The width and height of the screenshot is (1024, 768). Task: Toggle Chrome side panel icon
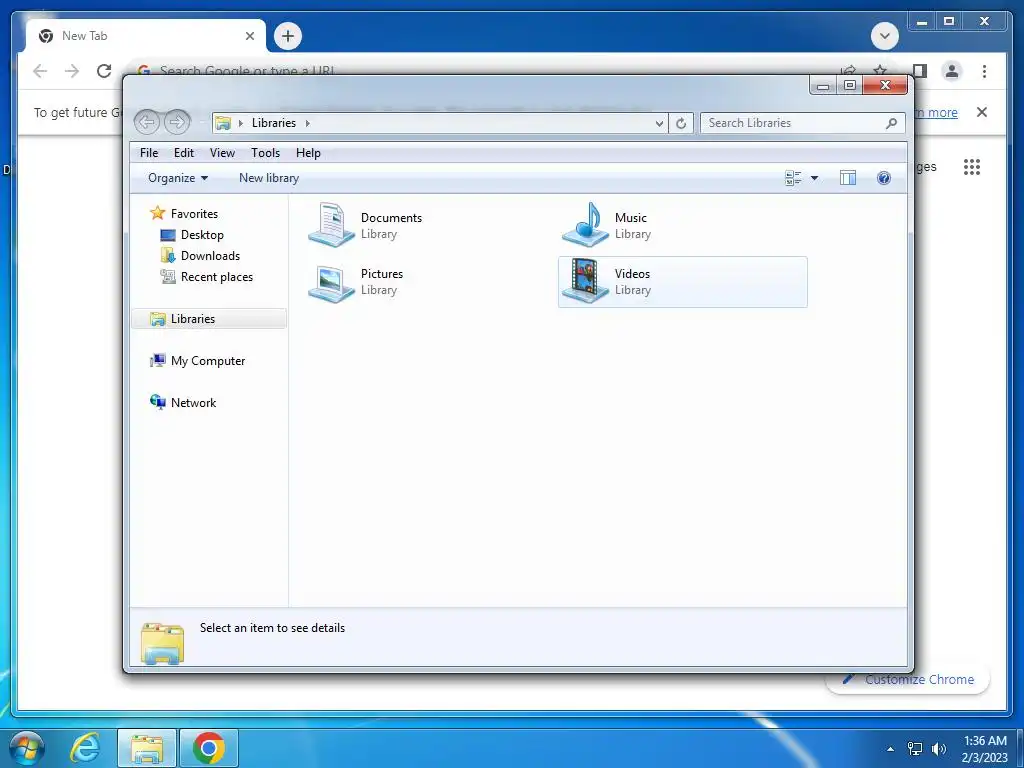tap(920, 71)
